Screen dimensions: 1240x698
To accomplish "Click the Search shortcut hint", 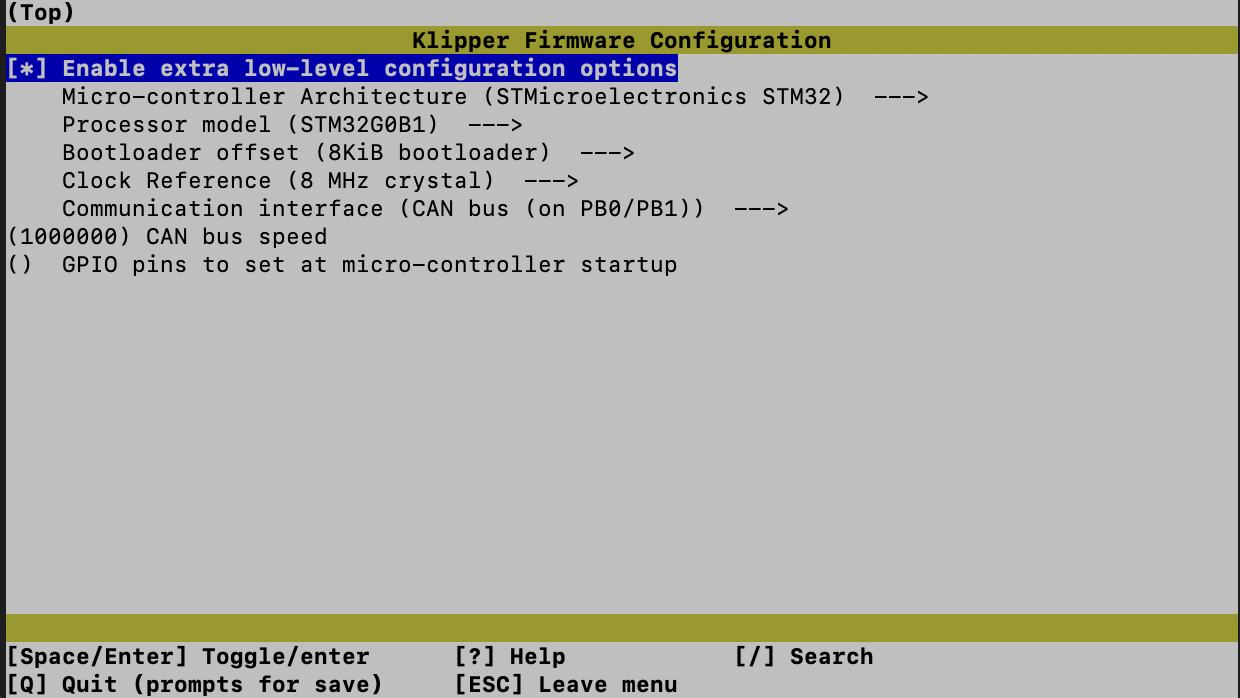I will click(804, 657).
